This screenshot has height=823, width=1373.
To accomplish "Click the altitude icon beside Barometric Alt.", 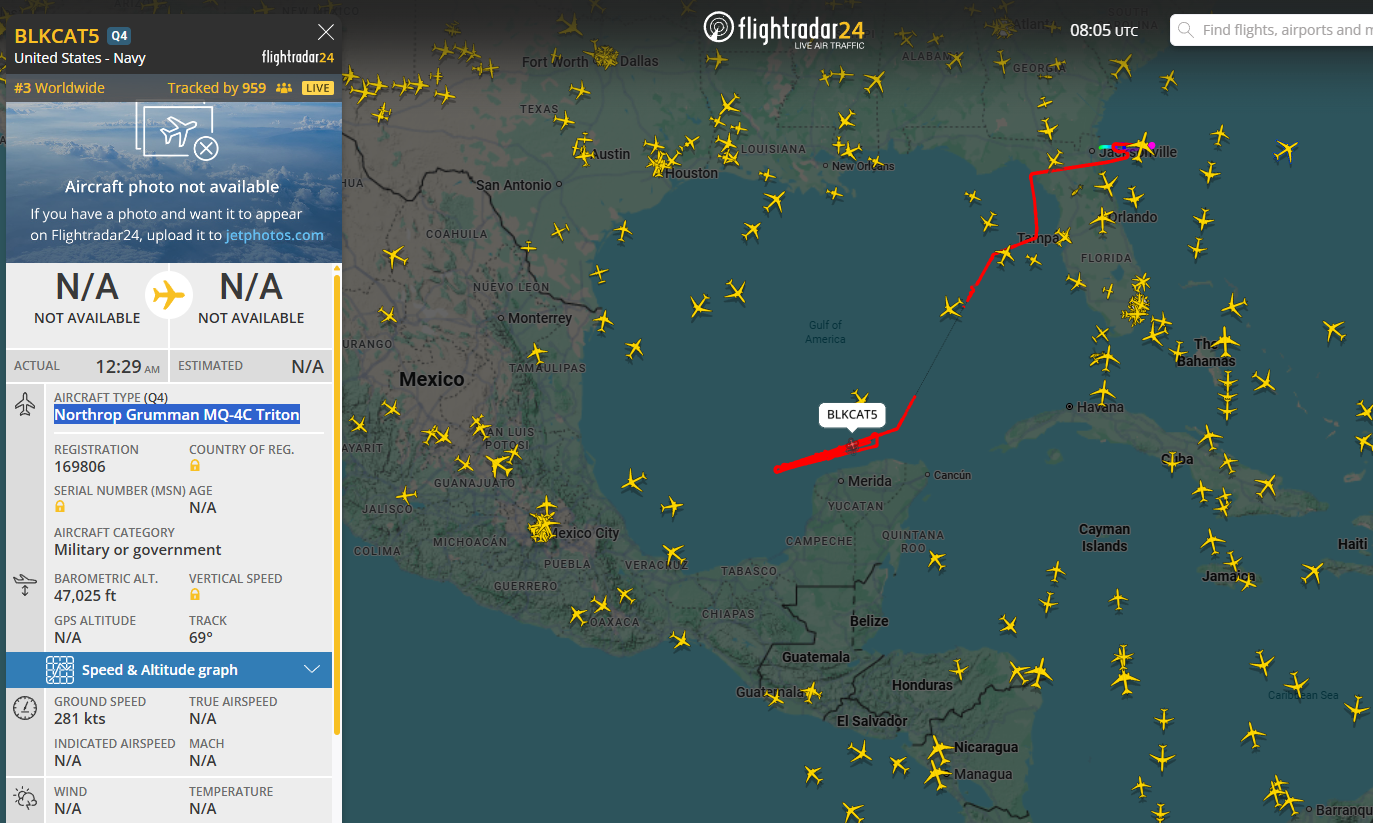I will [25, 585].
